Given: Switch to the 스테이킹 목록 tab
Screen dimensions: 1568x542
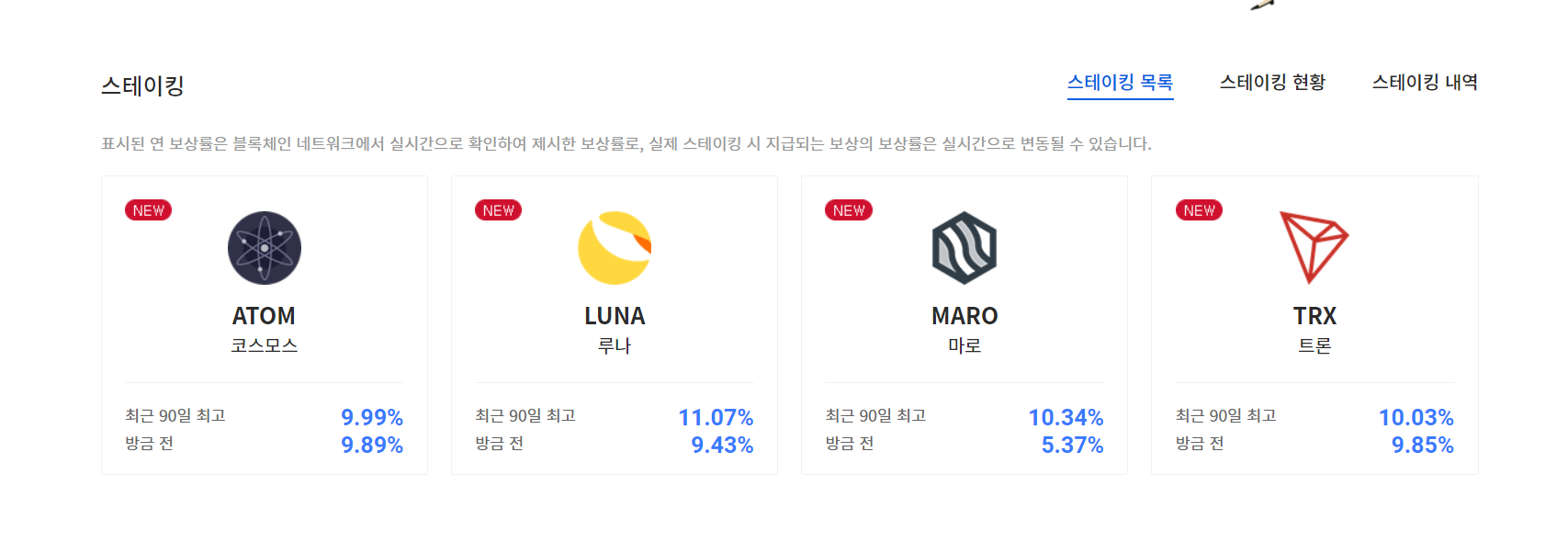Looking at the screenshot, I should (x=1120, y=83).
